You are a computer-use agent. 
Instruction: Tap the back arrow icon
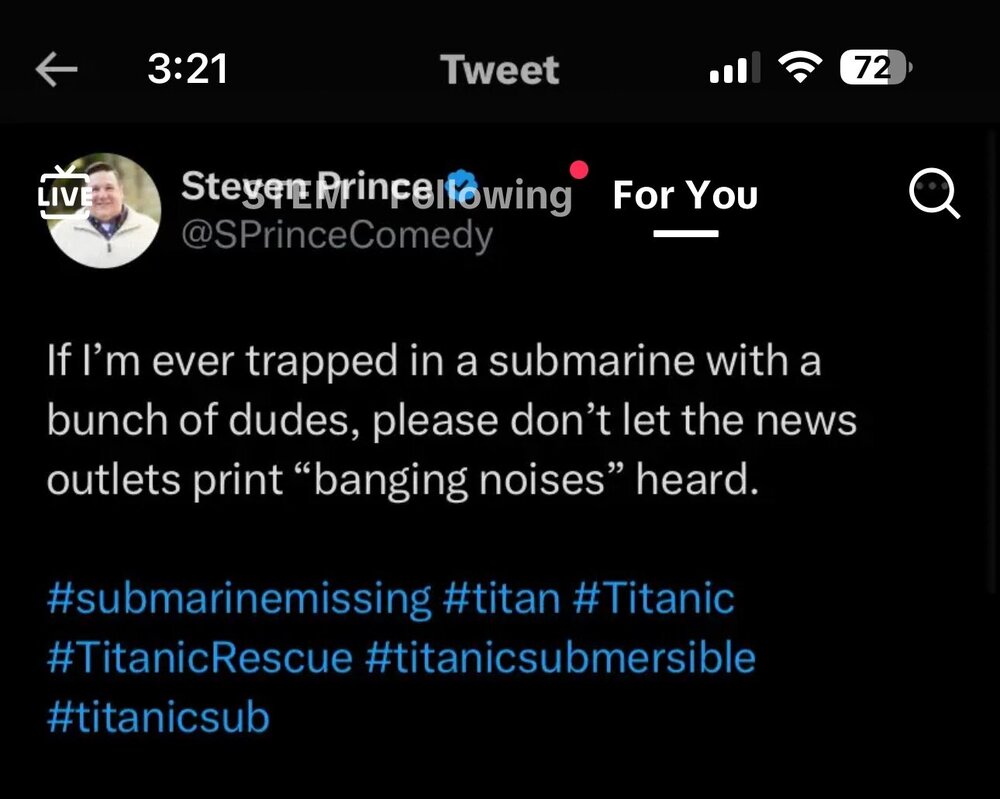57,69
